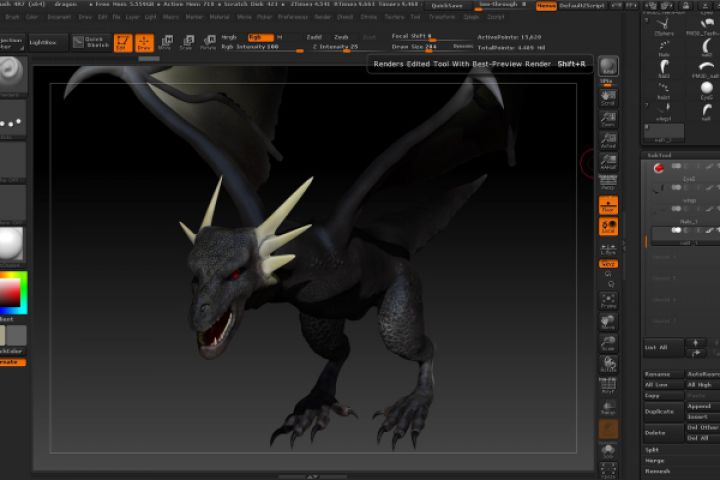Select the Zoom canvas tool

(607, 120)
